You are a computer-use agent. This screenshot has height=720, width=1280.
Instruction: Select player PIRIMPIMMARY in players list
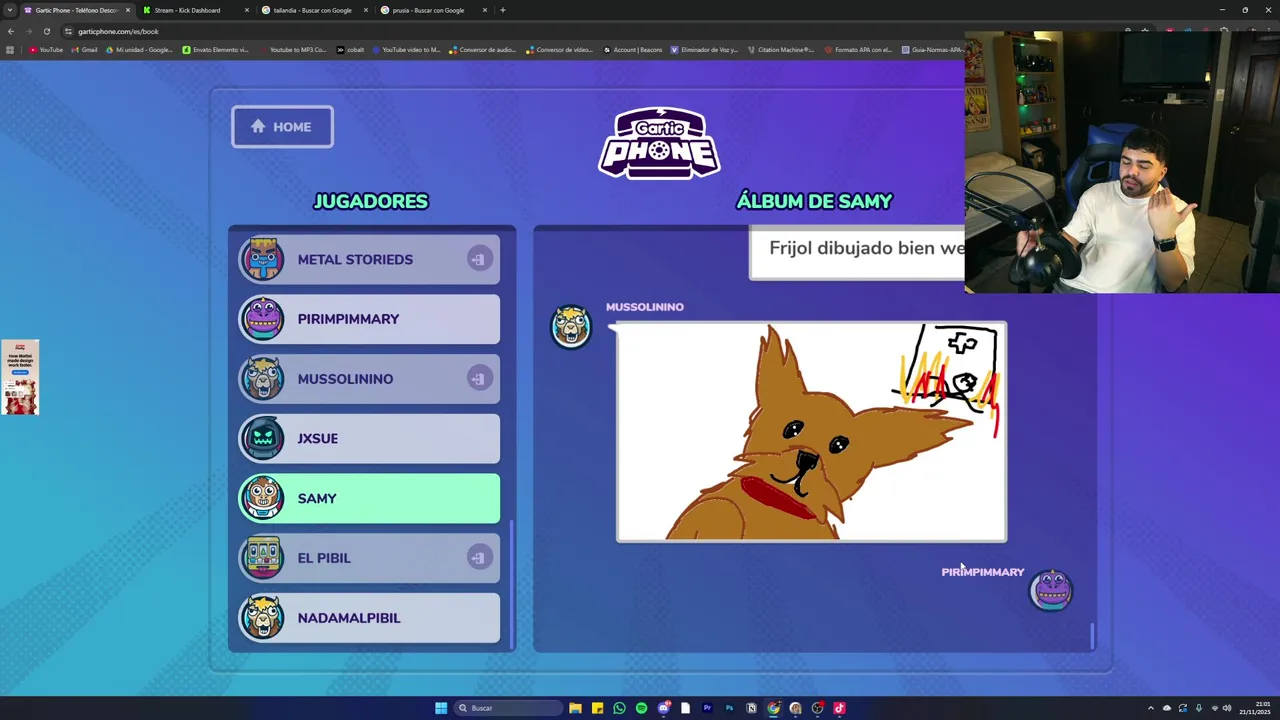tap(369, 319)
